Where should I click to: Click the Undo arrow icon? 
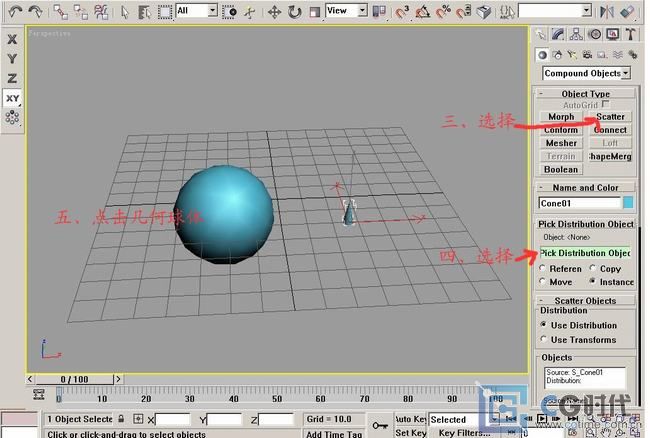coord(14,12)
